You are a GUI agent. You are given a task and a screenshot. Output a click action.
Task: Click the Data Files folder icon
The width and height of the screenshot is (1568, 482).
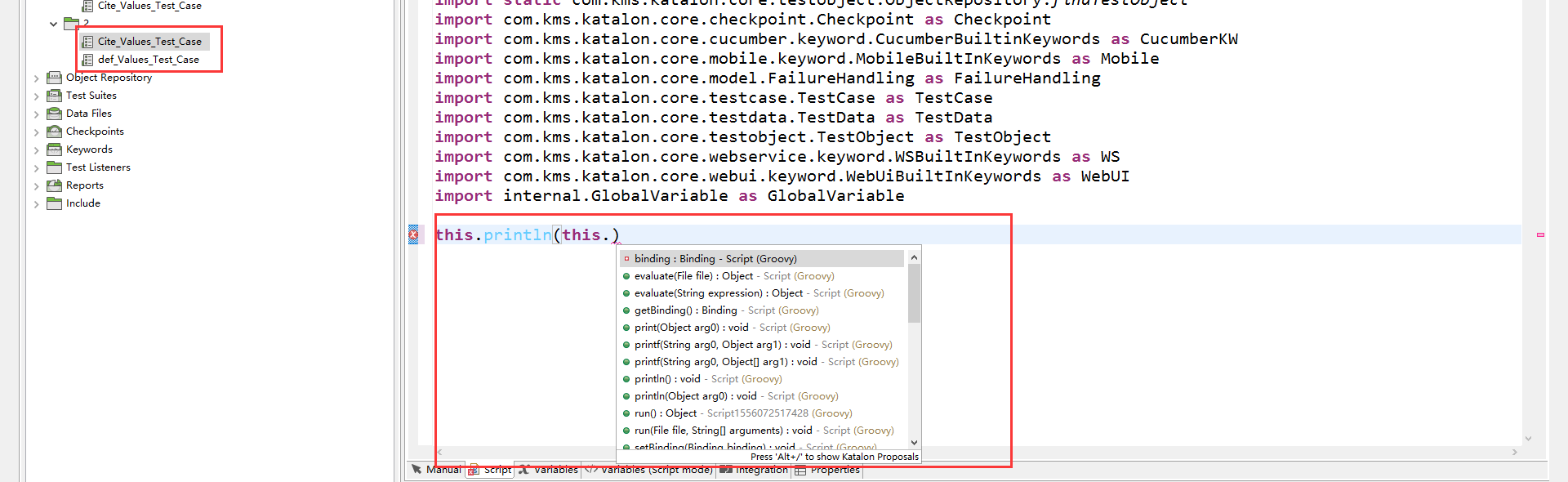[x=55, y=114]
